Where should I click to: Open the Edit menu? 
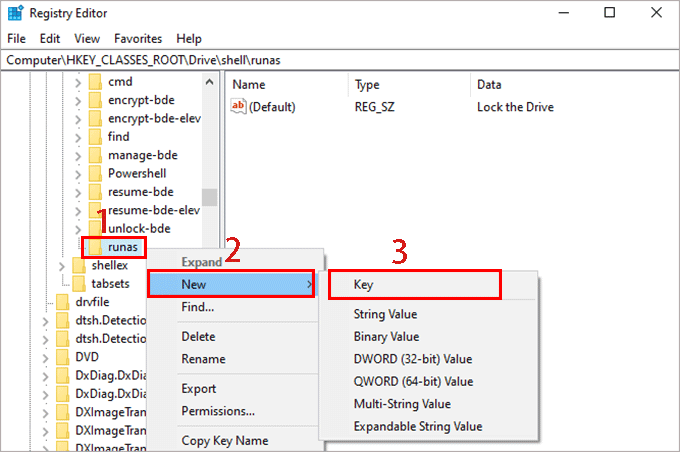pos(50,39)
